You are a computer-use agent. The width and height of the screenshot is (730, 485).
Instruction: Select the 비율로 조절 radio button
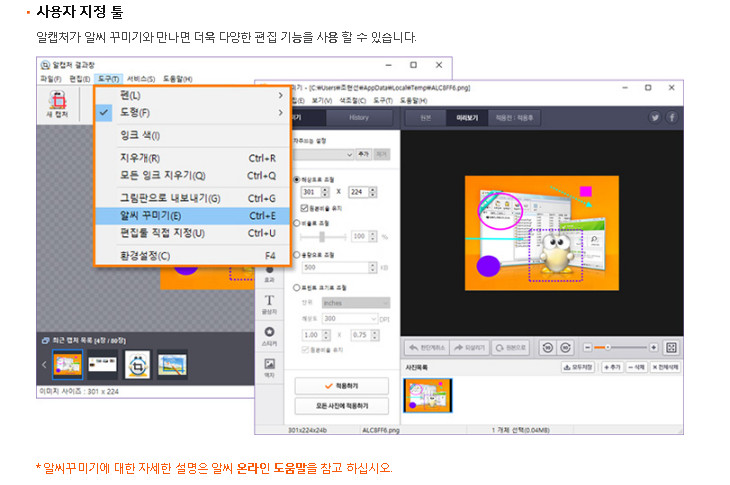297,223
